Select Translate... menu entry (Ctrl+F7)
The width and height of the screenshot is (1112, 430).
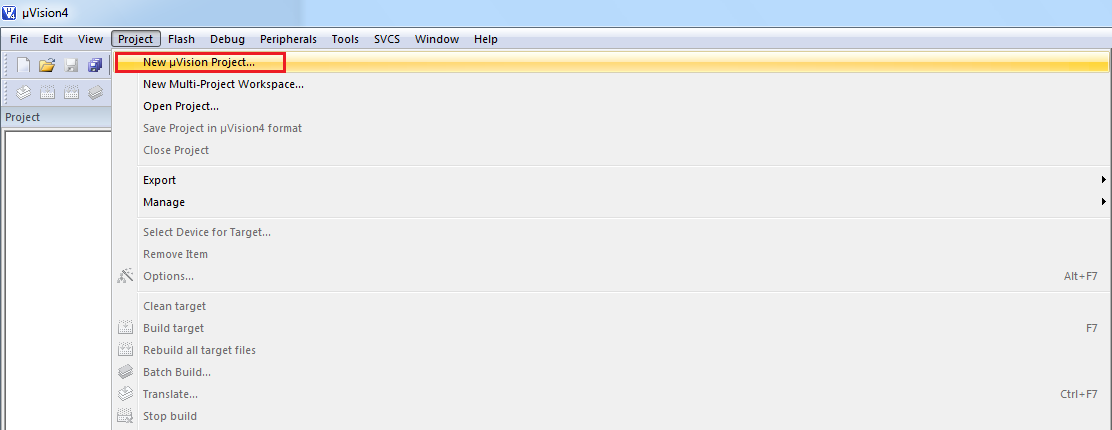612,394
